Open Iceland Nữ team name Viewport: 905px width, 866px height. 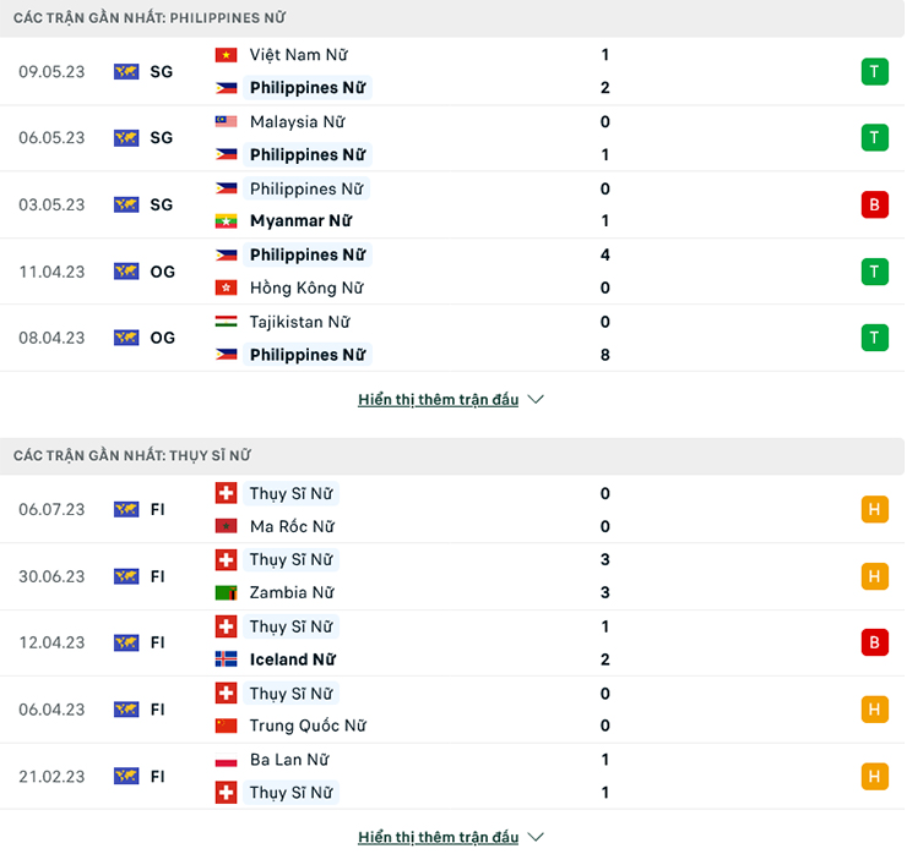[x=292, y=660]
